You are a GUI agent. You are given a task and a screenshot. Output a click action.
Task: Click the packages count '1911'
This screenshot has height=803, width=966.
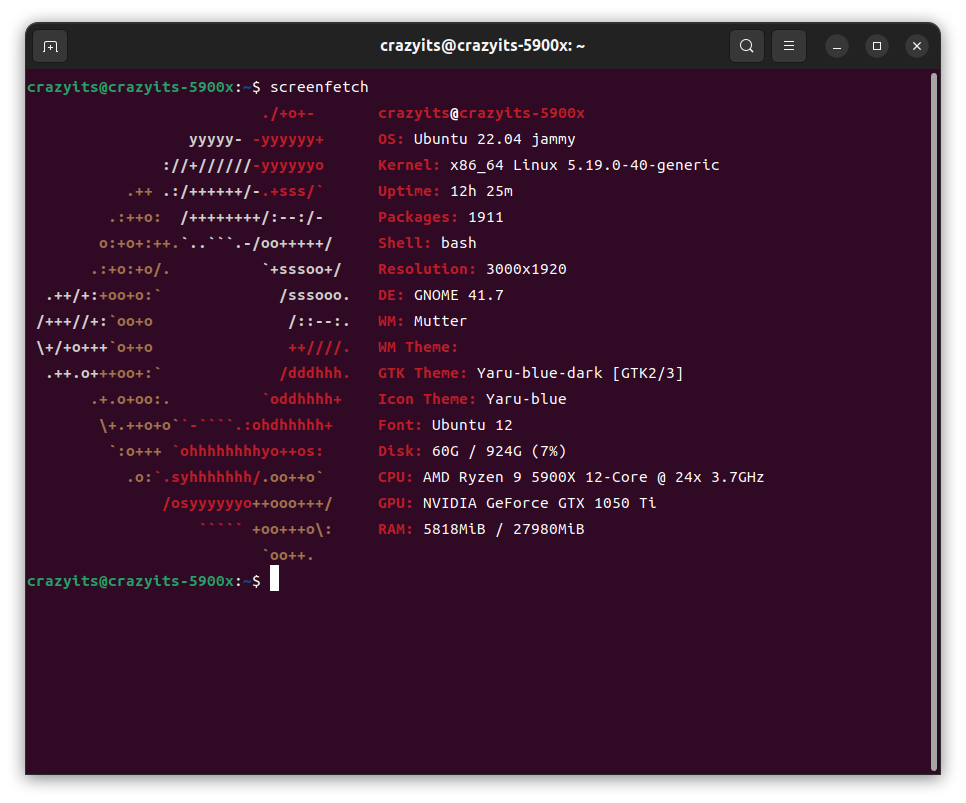tap(485, 217)
